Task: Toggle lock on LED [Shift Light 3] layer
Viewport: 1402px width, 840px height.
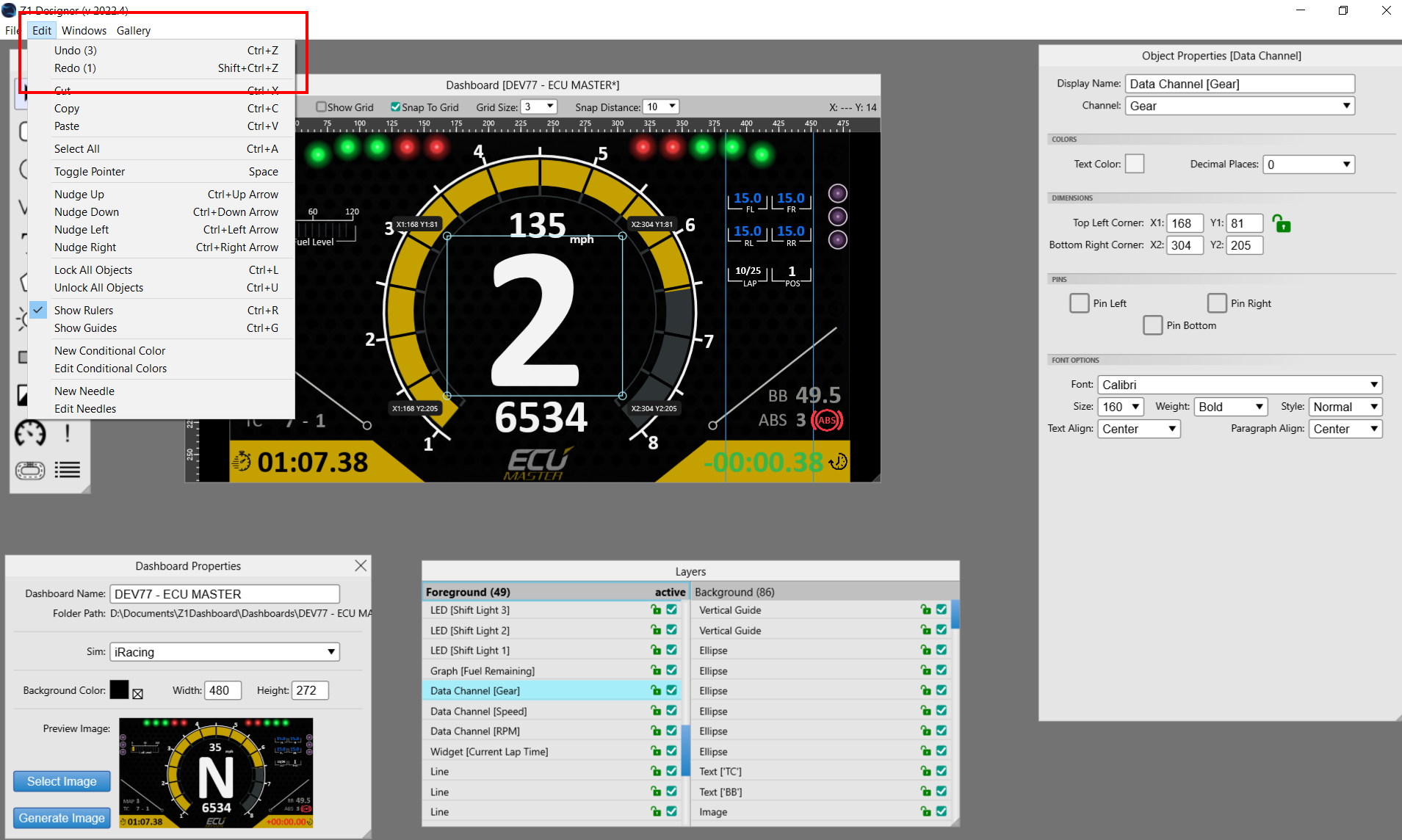Action: coord(656,609)
